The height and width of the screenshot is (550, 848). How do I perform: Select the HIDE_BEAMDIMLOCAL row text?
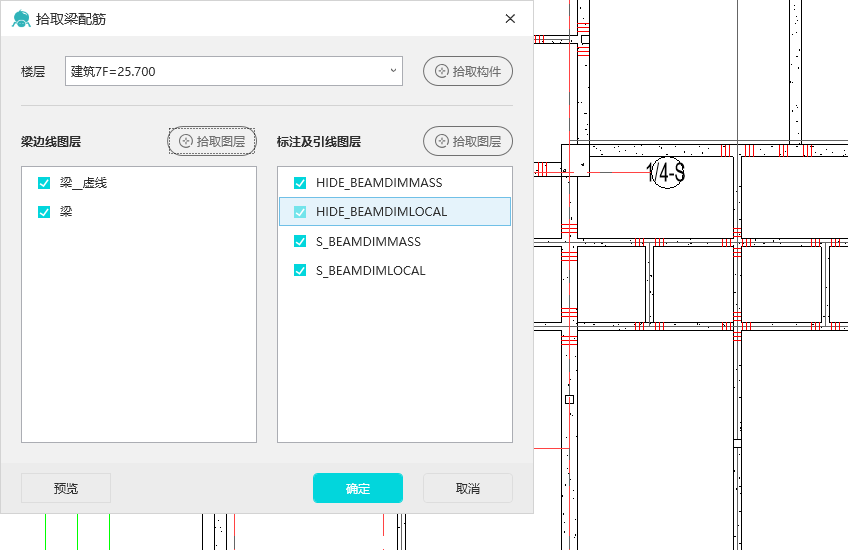(381, 211)
